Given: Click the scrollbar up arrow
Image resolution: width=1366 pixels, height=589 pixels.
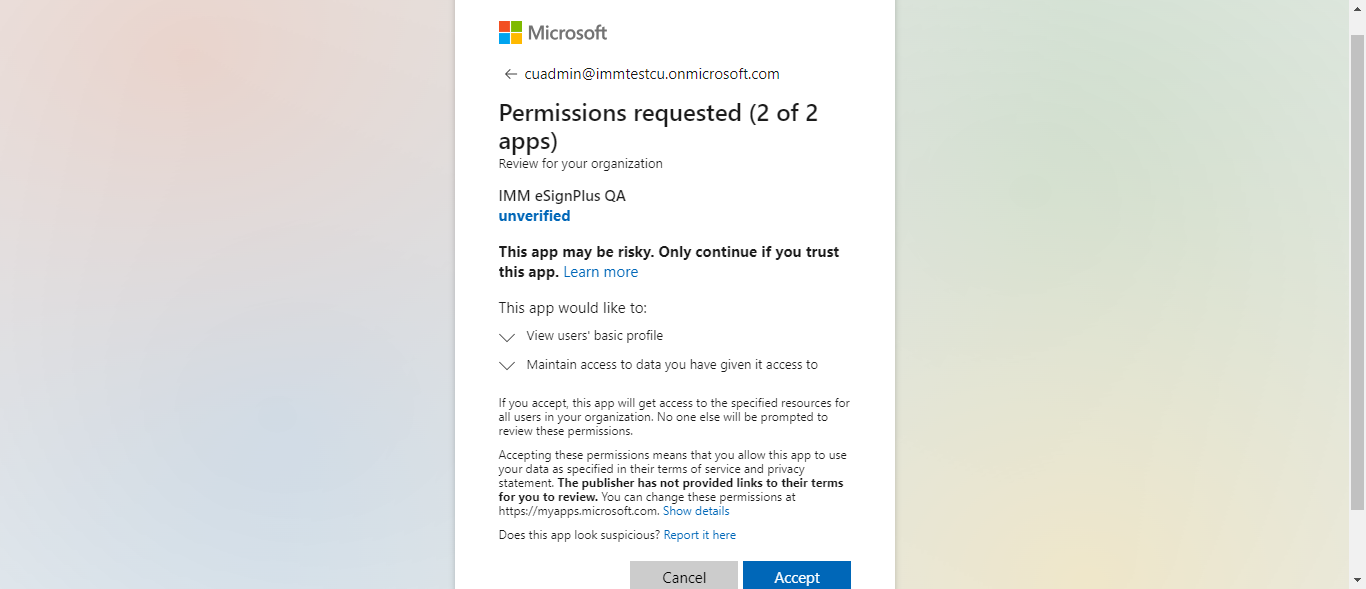Looking at the screenshot, I should [x=1357, y=7].
